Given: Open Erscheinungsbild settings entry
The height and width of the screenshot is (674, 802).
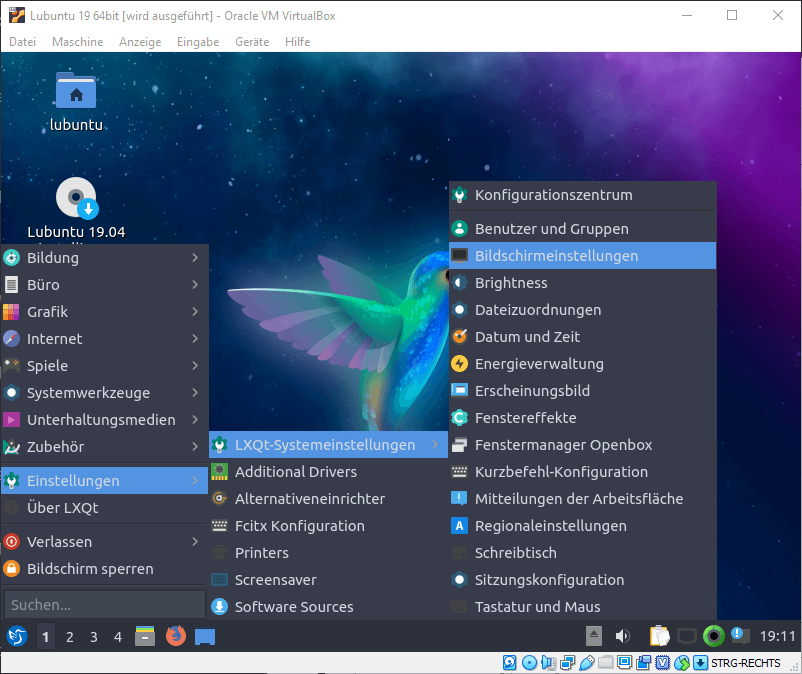Looking at the screenshot, I should (x=583, y=391).
